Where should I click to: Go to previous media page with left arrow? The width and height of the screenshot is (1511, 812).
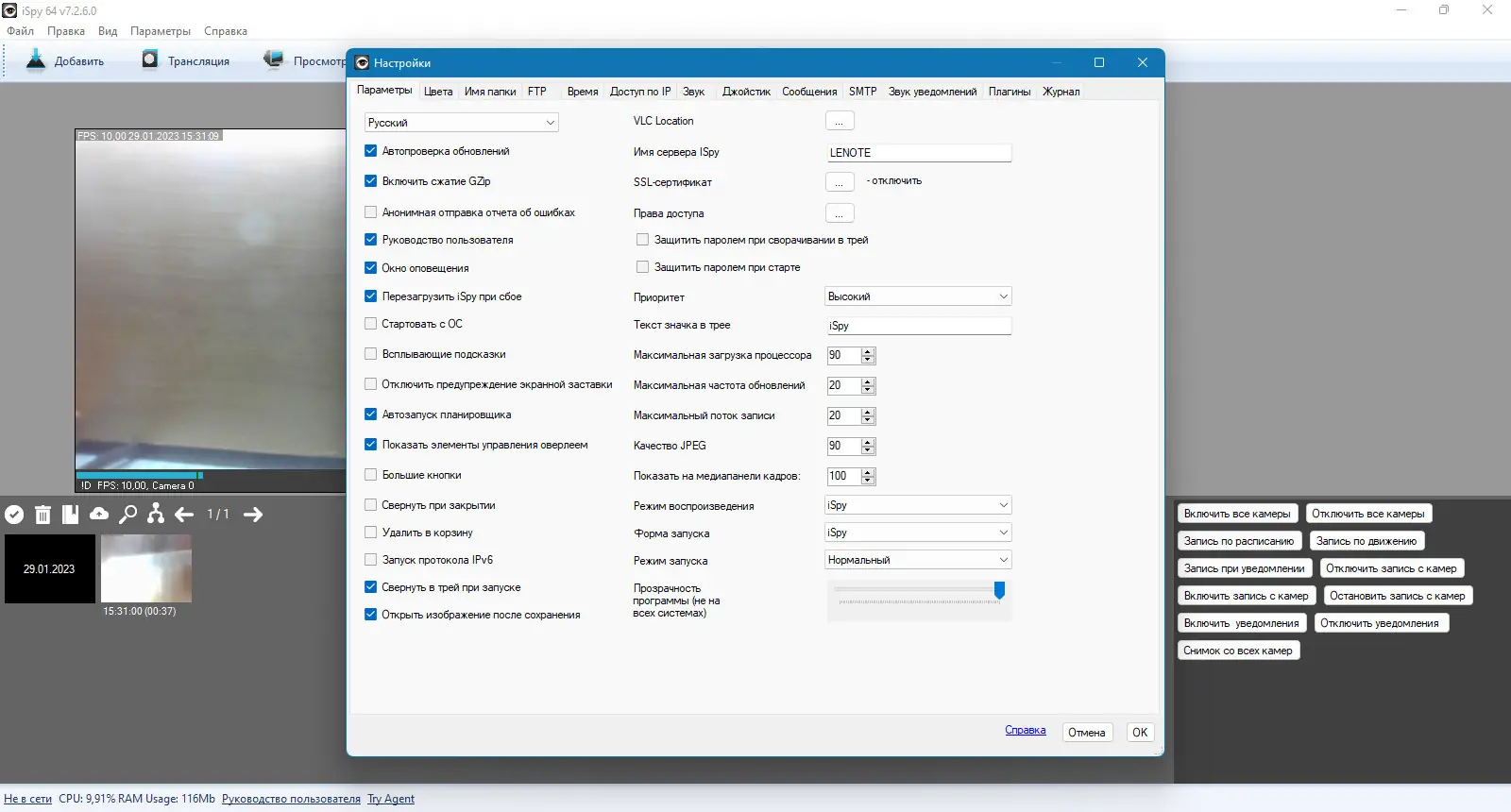click(x=184, y=515)
